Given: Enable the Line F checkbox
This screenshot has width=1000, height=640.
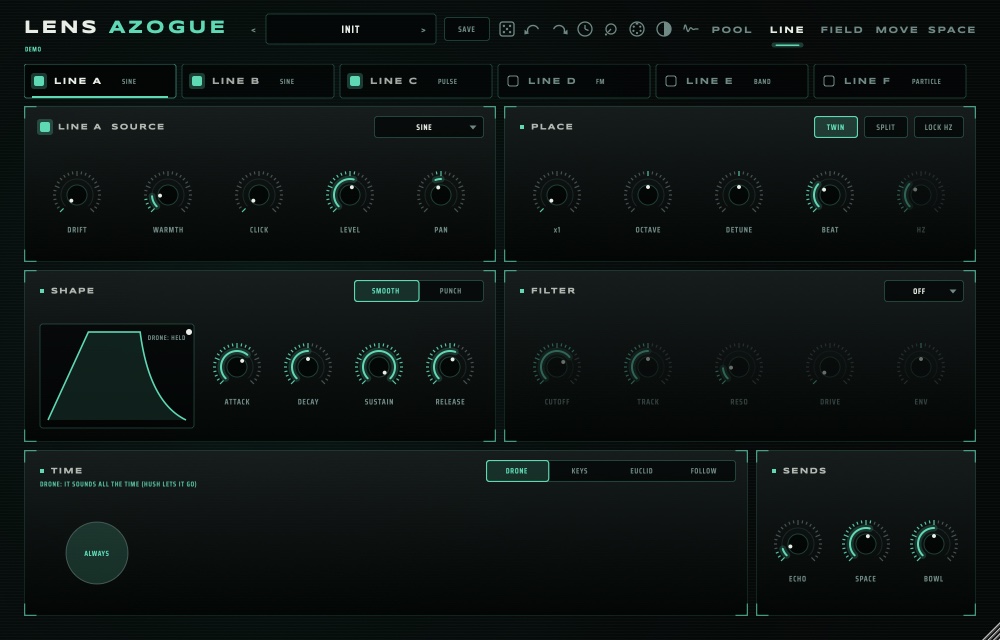Looking at the screenshot, I should click(829, 81).
